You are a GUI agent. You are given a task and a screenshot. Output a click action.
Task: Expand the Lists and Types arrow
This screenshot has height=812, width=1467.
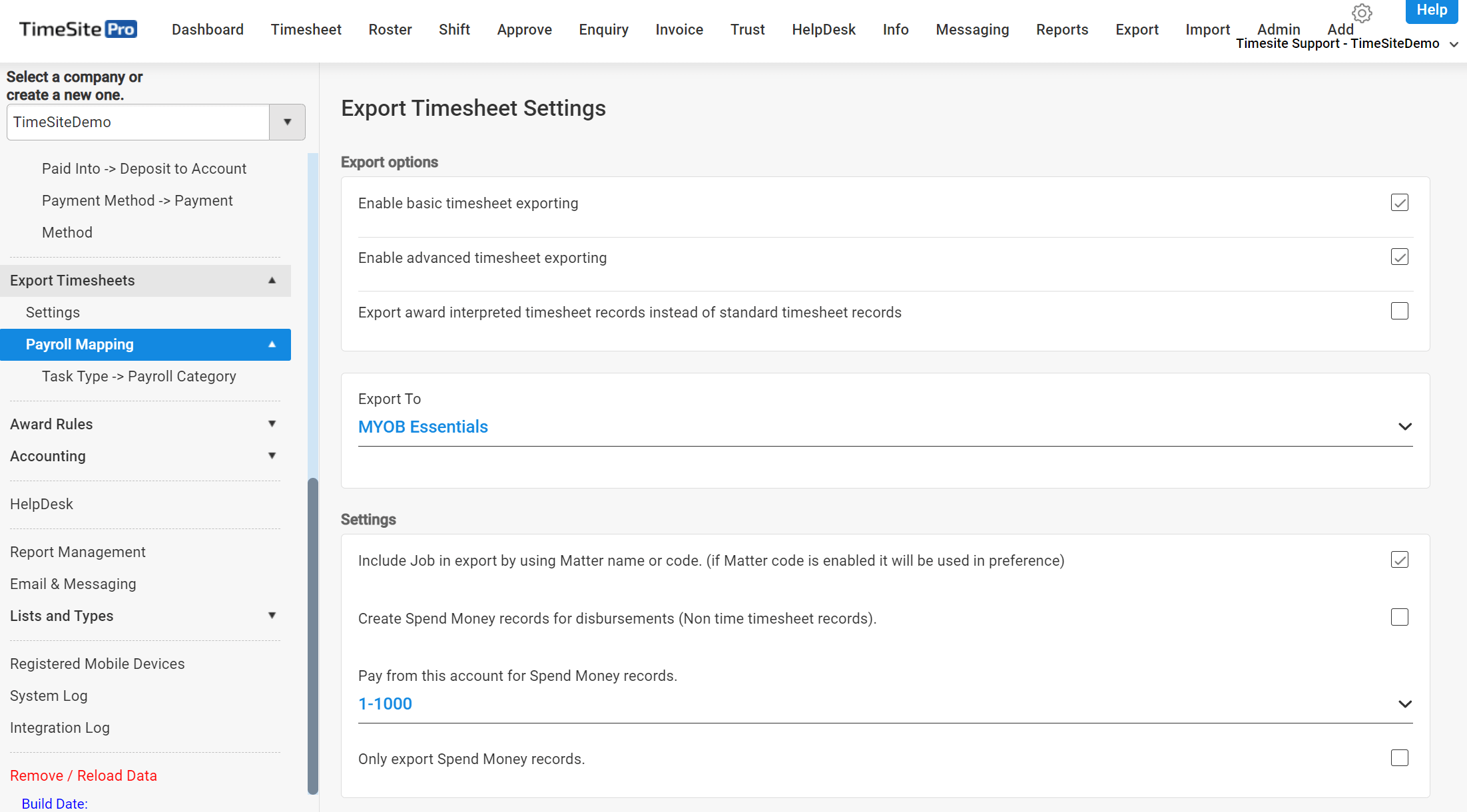pos(272,616)
